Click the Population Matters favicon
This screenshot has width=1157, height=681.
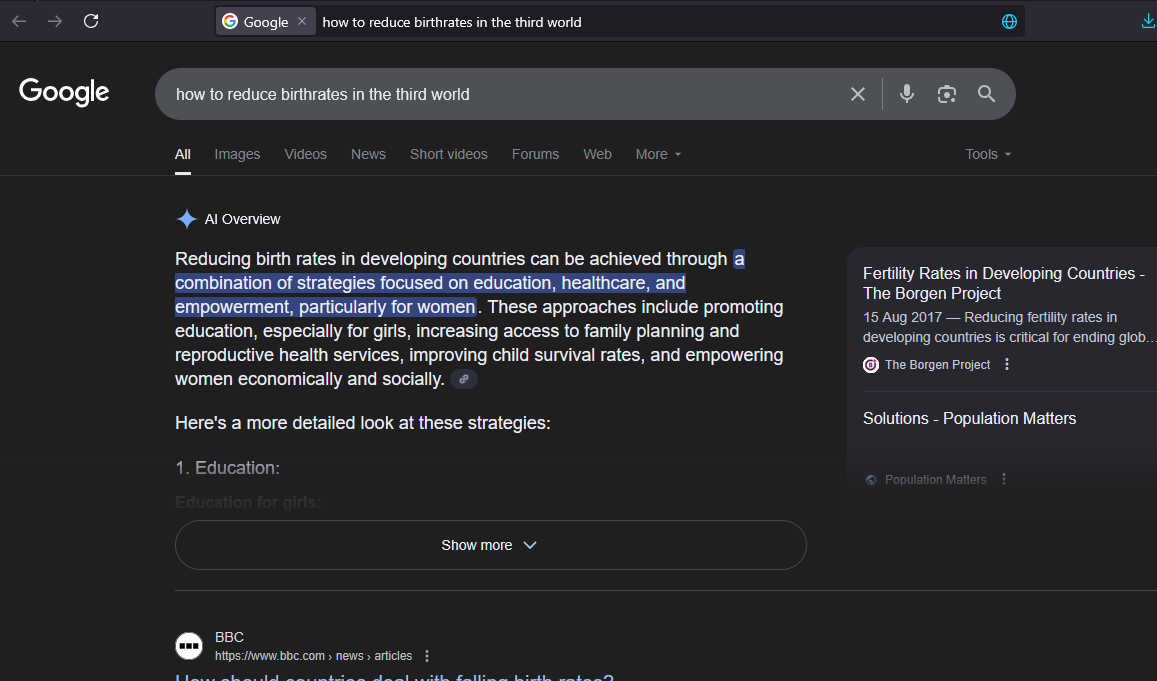click(x=871, y=480)
